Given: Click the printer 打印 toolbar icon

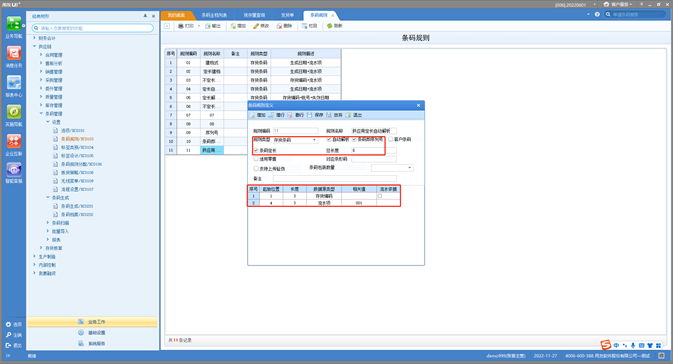Looking at the screenshot, I should (181, 26).
